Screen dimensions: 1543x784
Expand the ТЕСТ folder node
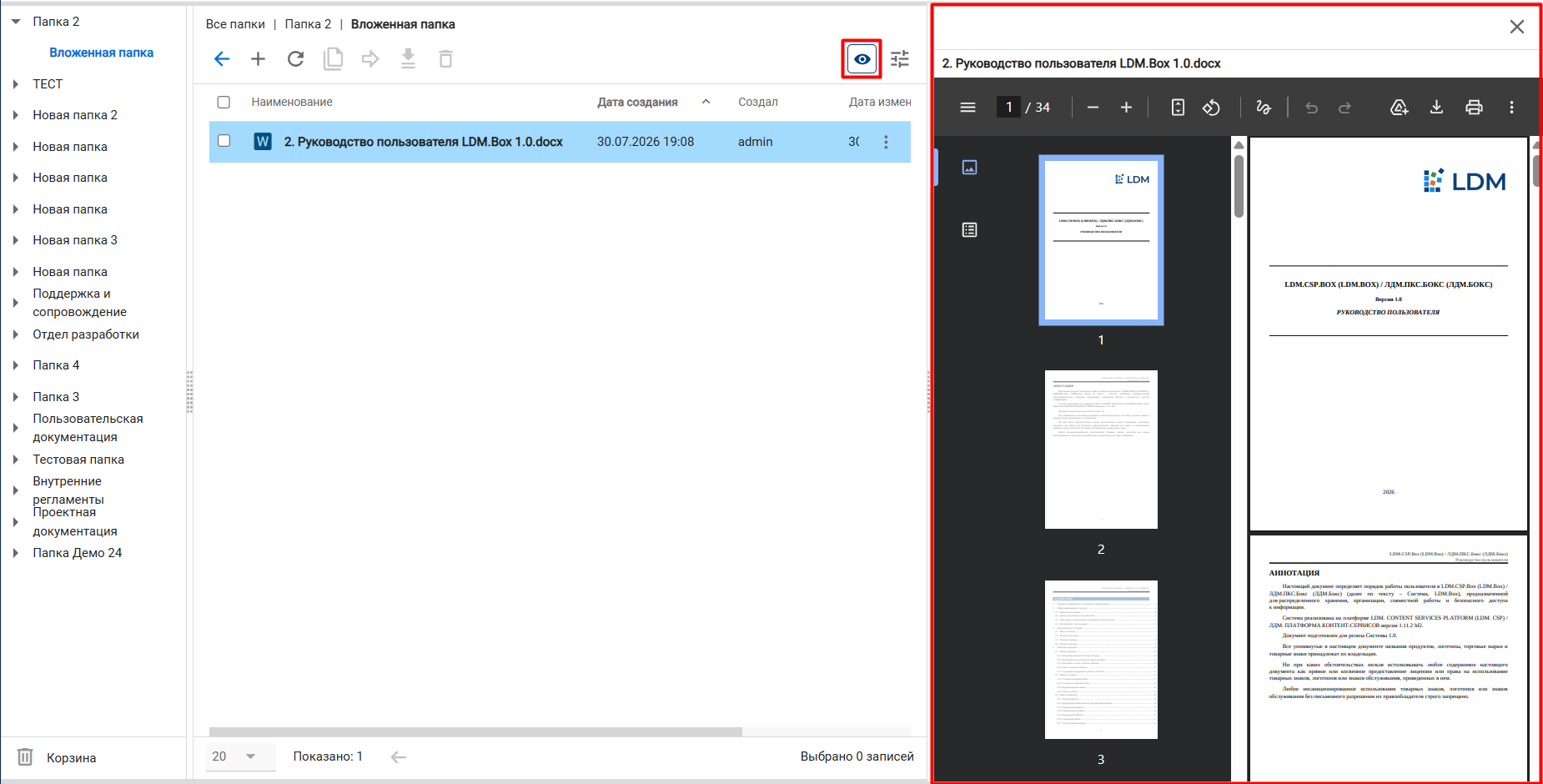click(x=16, y=84)
